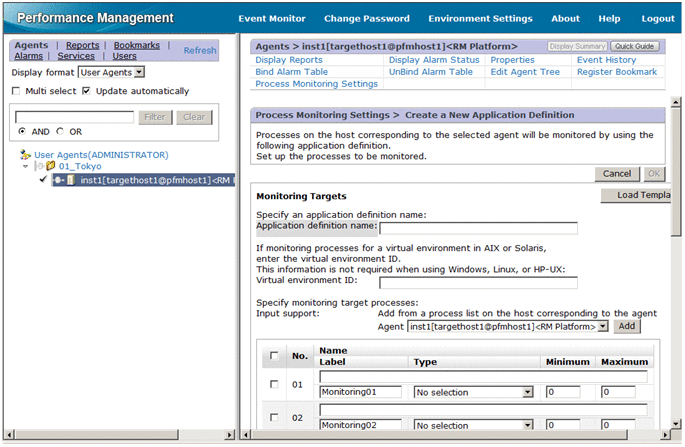Click the UnBind Alarm Table link
Image resolution: width=685 pixels, height=447 pixels.
pyautogui.click(x=430, y=72)
